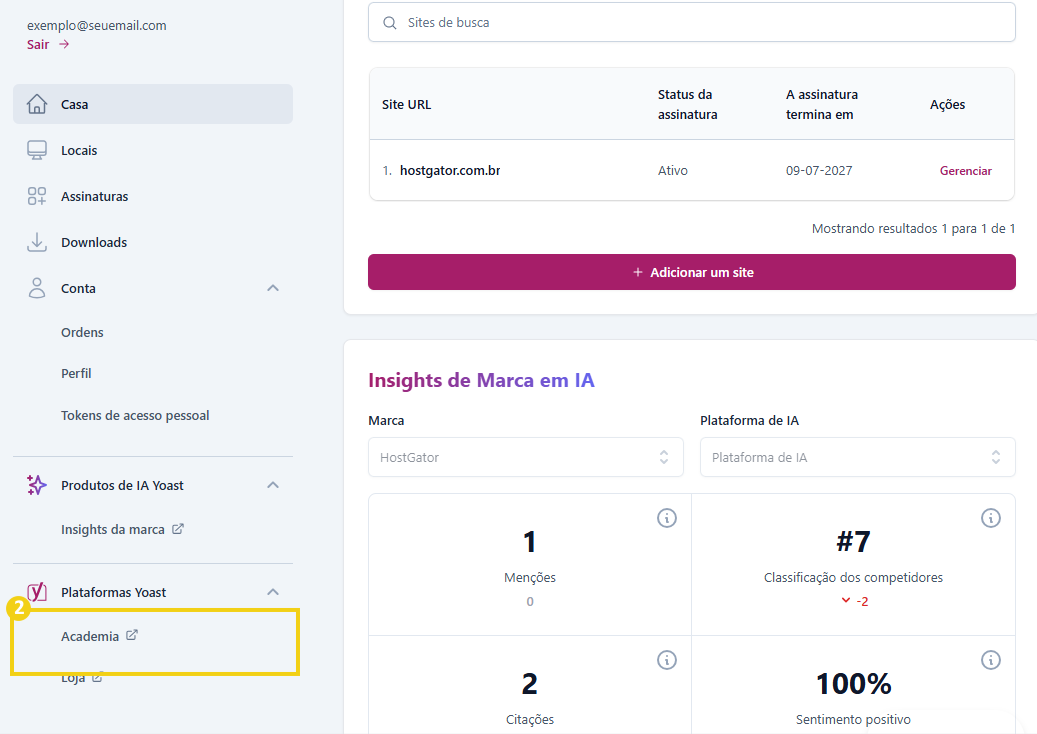Click the Conta person icon

(x=37, y=288)
